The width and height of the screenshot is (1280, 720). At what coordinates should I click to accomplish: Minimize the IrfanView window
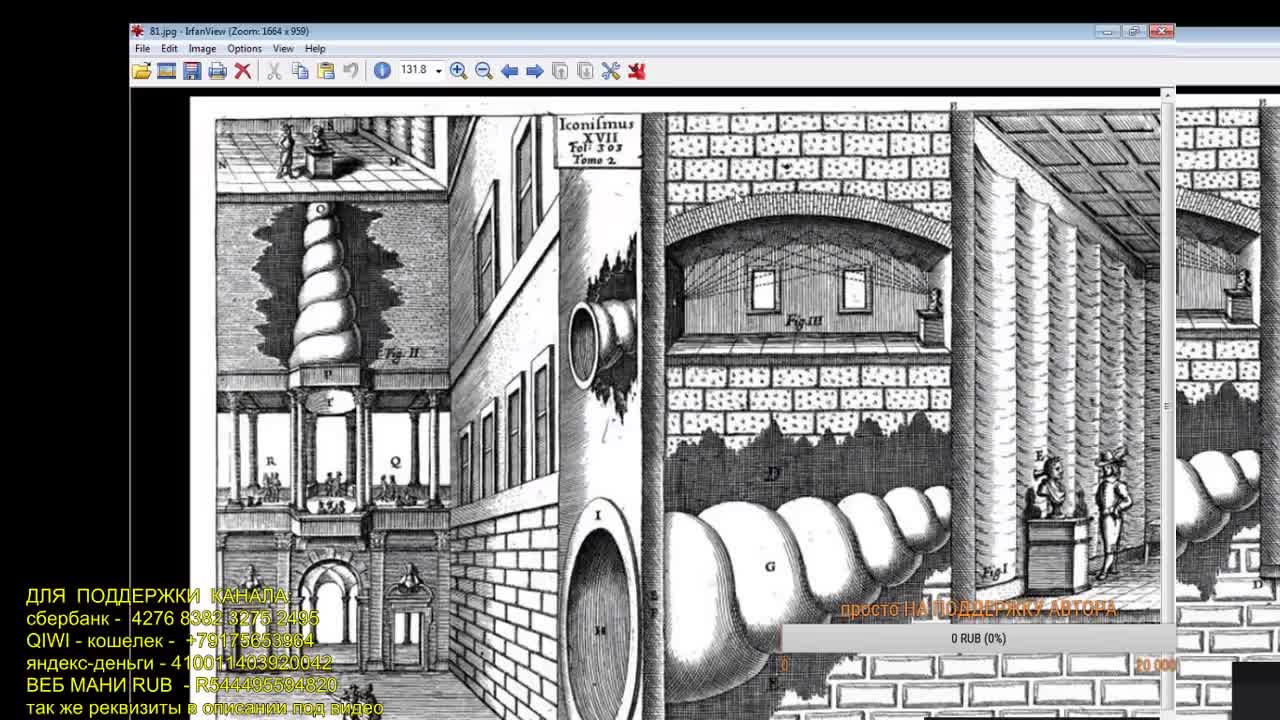pos(1107,31)
